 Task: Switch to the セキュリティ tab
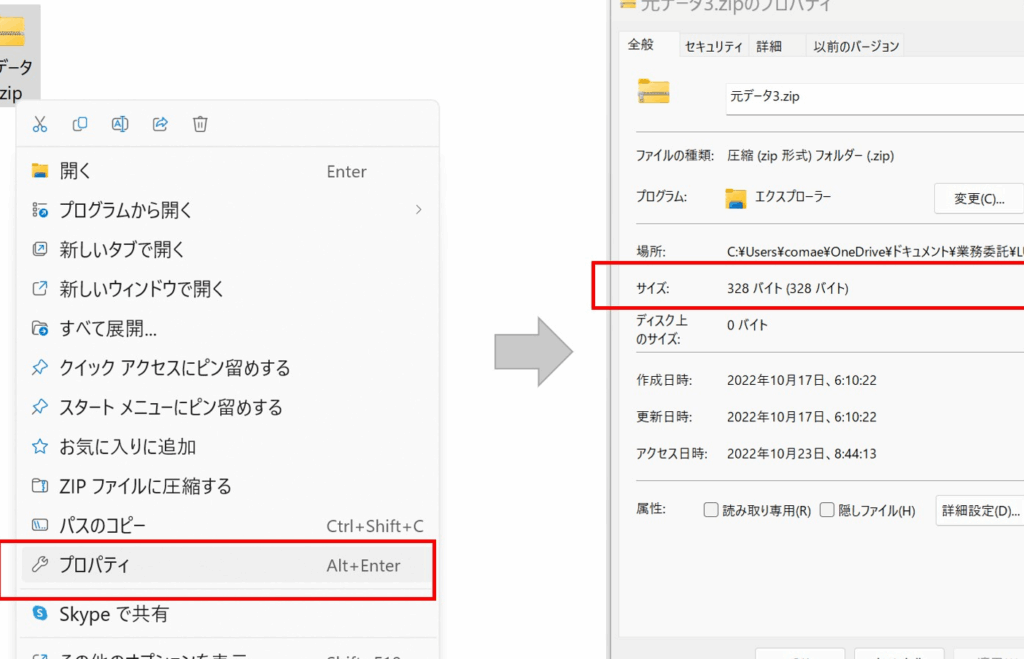pos(713,46)
